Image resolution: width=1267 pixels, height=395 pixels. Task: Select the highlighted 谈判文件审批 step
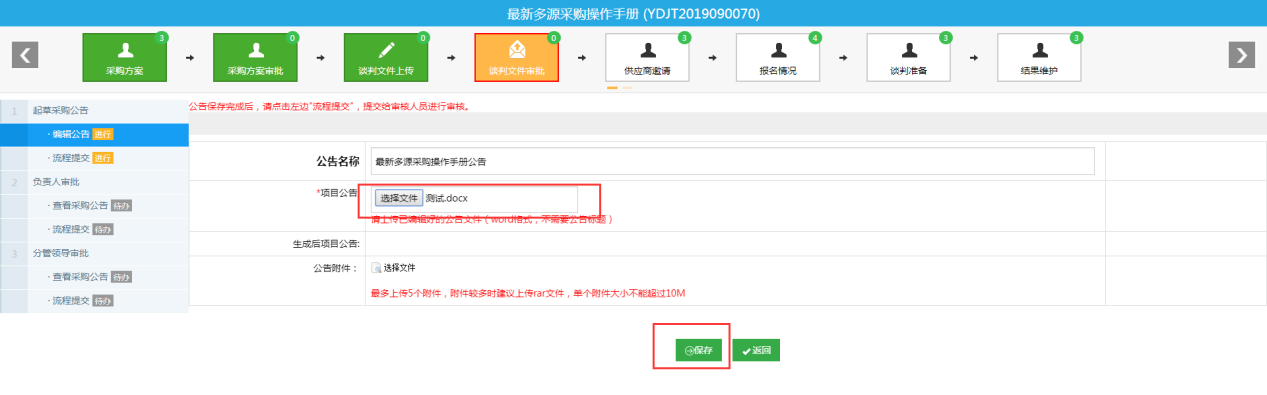coord(516,57)
